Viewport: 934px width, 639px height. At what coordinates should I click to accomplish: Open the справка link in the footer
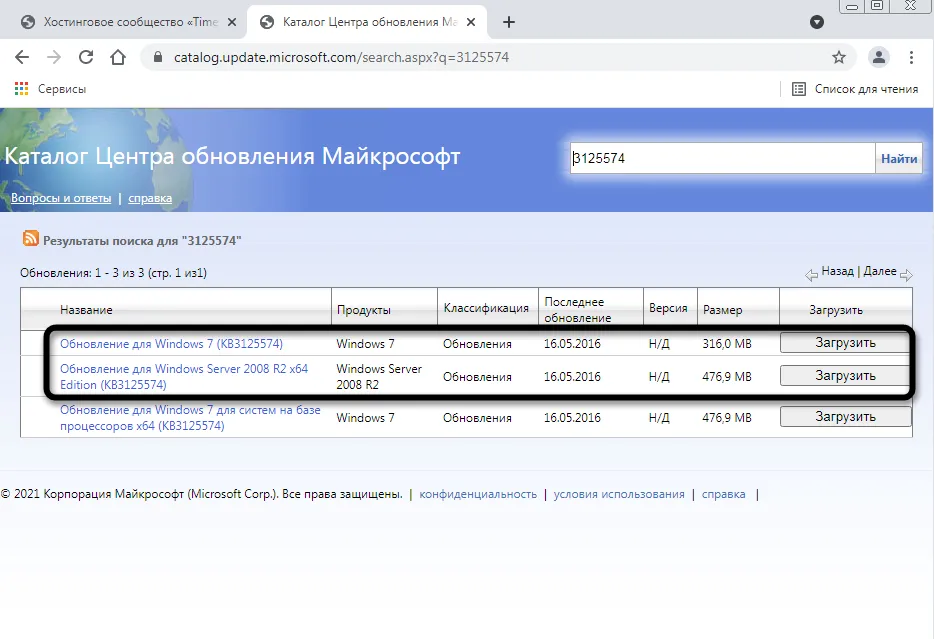click(723, 494)
